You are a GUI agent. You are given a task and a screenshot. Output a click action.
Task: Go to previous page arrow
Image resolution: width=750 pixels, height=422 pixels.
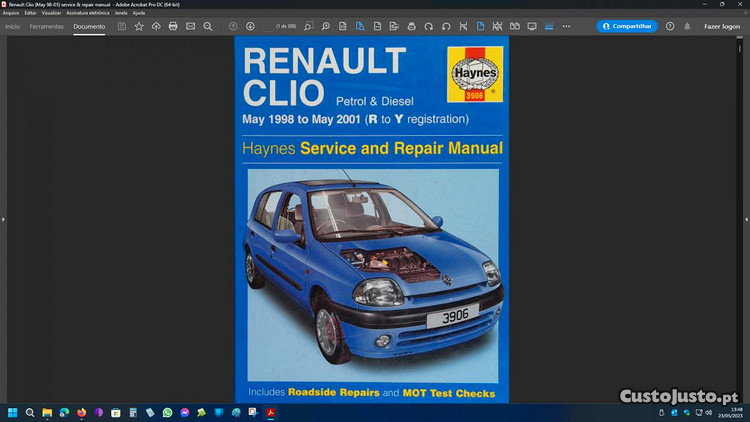coord(233,26)
